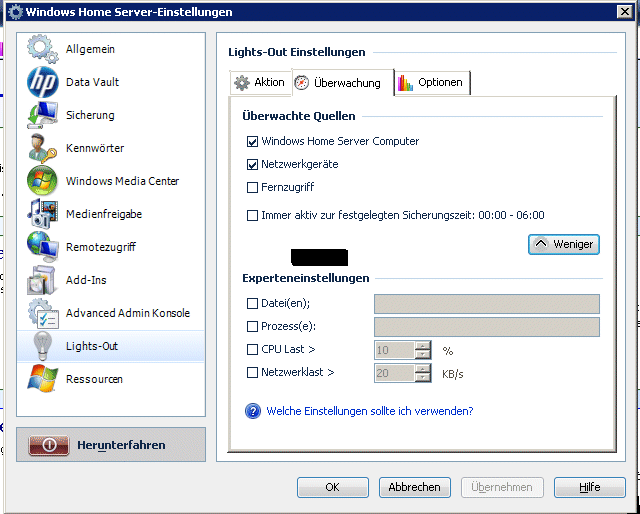Screen dimensions: 640x514
Task: Collapse expert settings with Weniger button
Action: pos(564,244)
